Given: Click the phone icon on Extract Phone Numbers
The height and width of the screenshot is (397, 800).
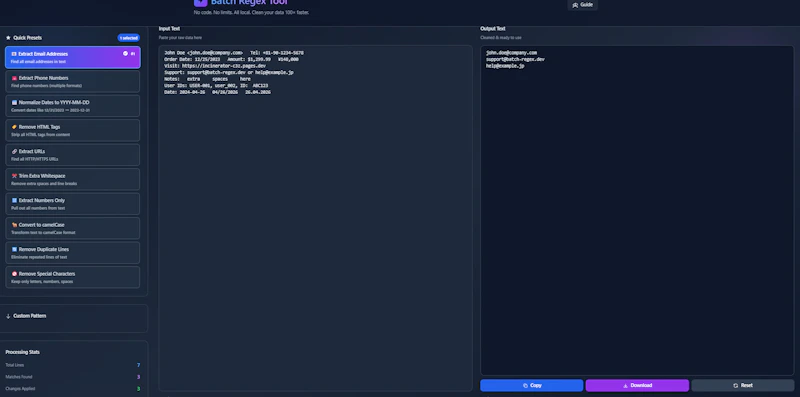Looking at the screenshot, I should point(14,78).
